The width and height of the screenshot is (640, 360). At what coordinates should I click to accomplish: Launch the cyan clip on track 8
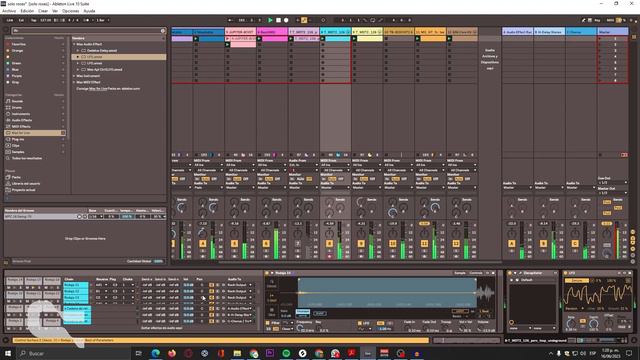322,39
